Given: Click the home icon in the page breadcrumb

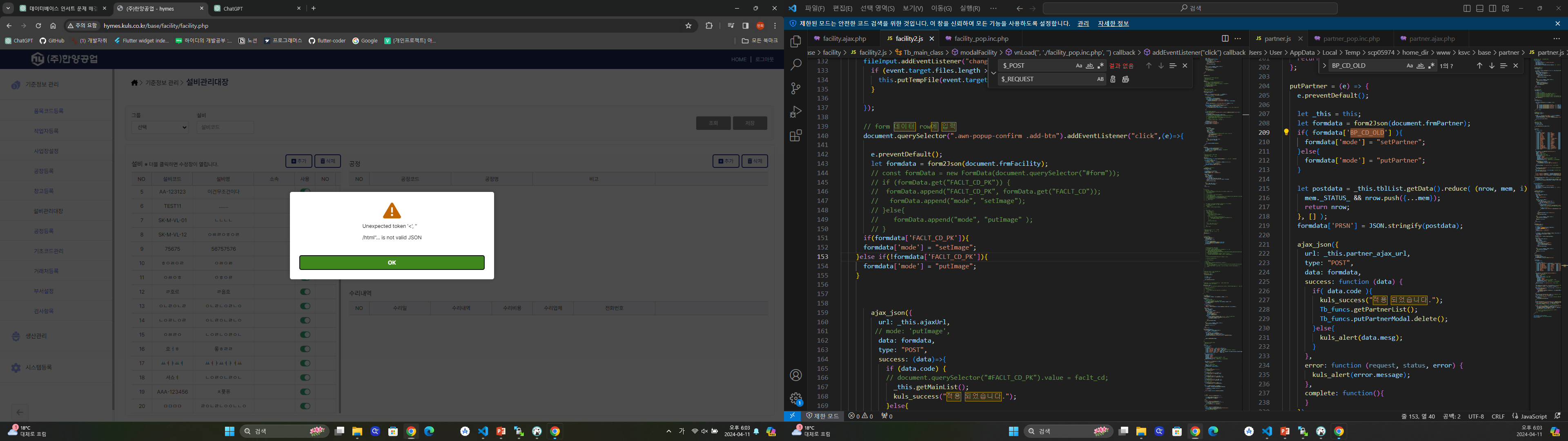Looking at the screenshot, I should pos(134,83).
